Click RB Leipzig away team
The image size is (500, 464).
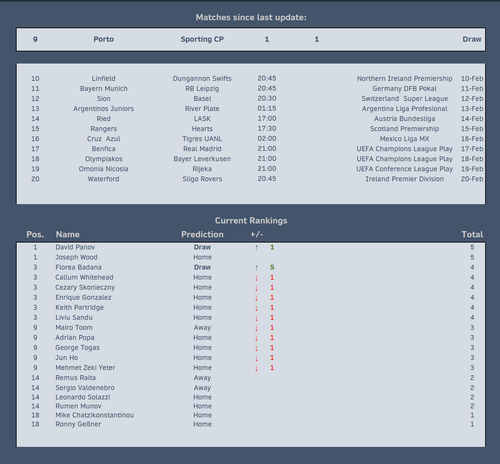[x=202, y=89]
